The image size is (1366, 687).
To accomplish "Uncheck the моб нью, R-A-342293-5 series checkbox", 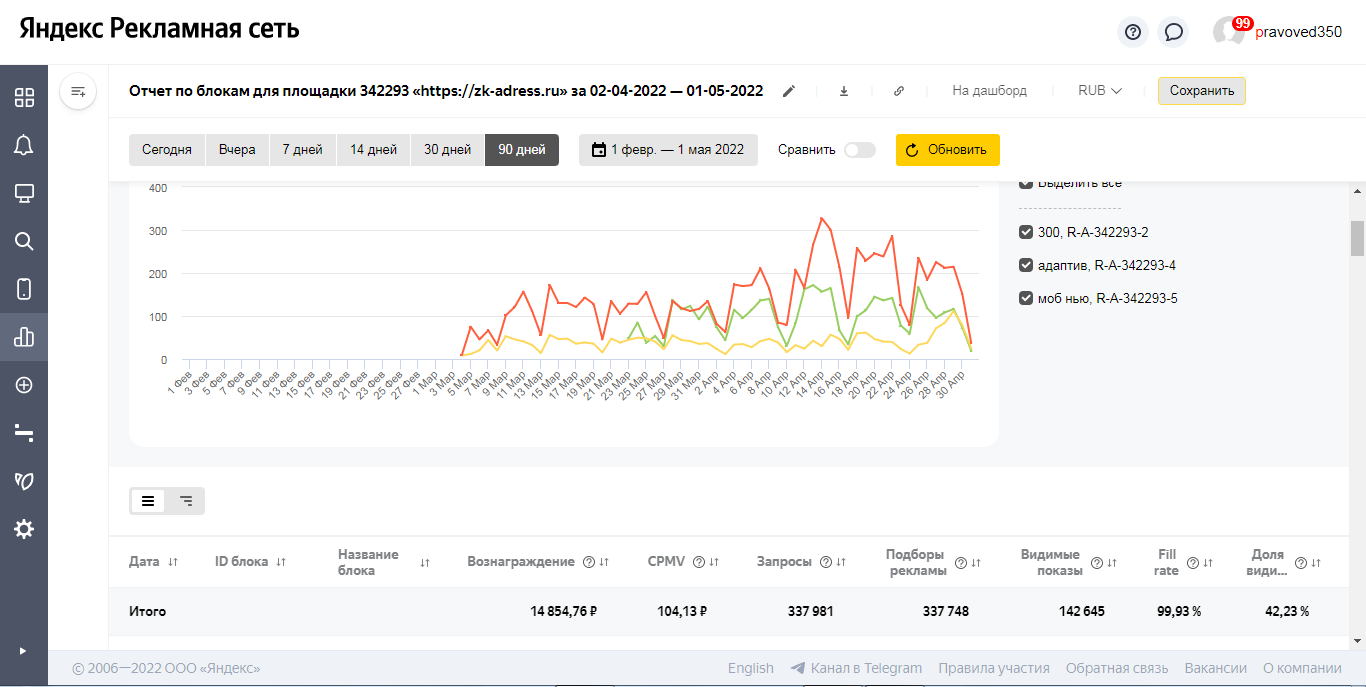I will (x=1025, y=298).
